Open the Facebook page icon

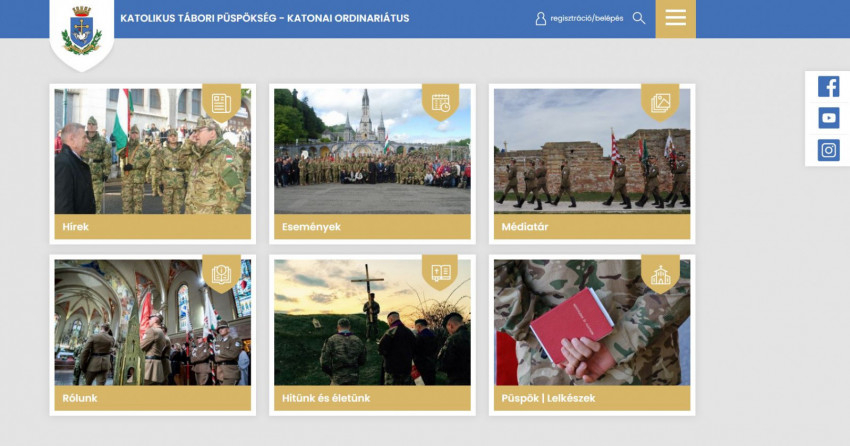[828, 87]
